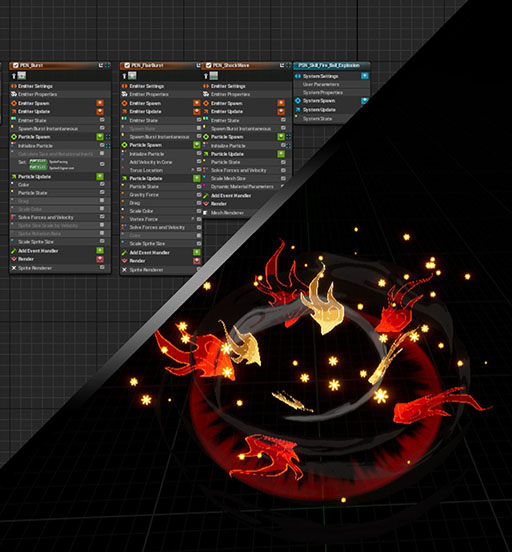This screenshot has width=512, height=552.
Task: Disable Scale Mesh Size in ShockWave emitter
Action: point(283,178)
